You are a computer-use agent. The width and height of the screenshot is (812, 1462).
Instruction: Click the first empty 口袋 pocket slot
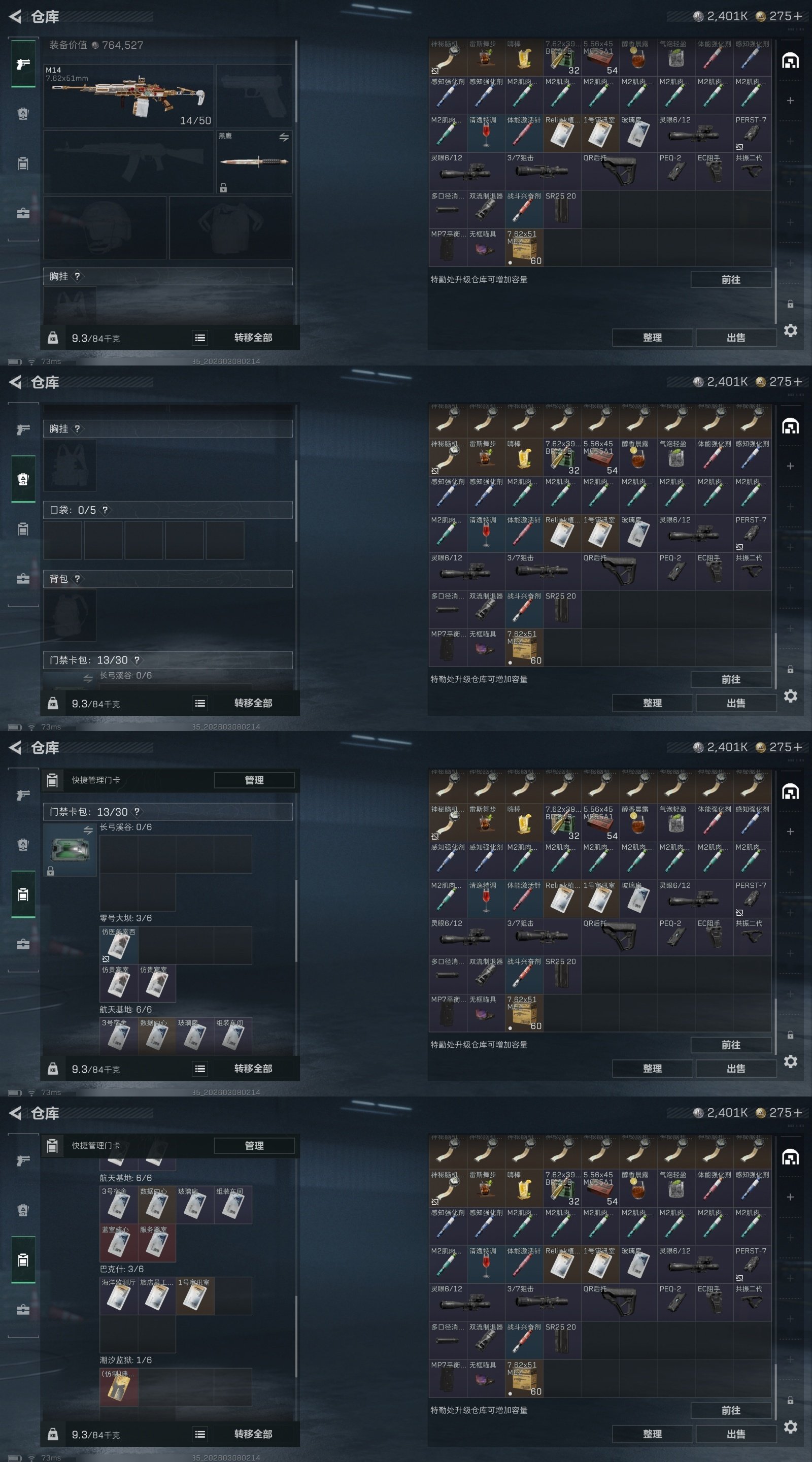(x=62, y=540)
